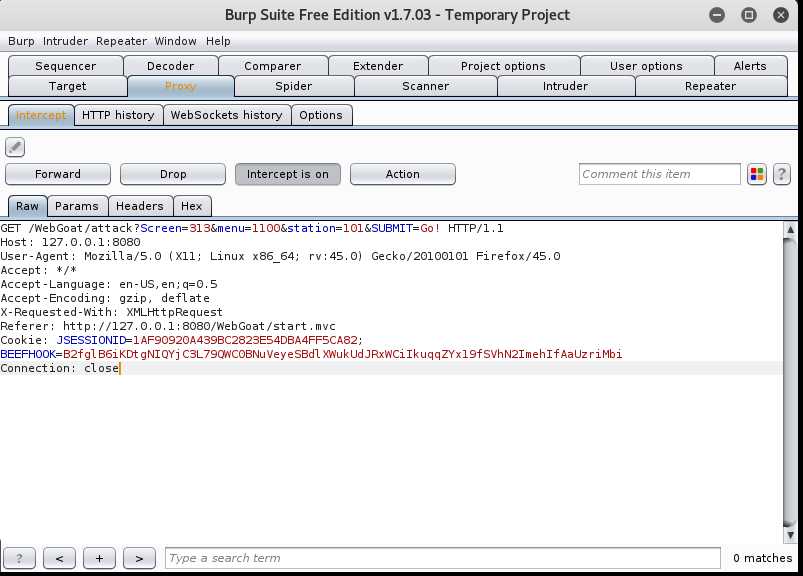Switch to the Project options tab
803x576 pixels.
point(503,66)
